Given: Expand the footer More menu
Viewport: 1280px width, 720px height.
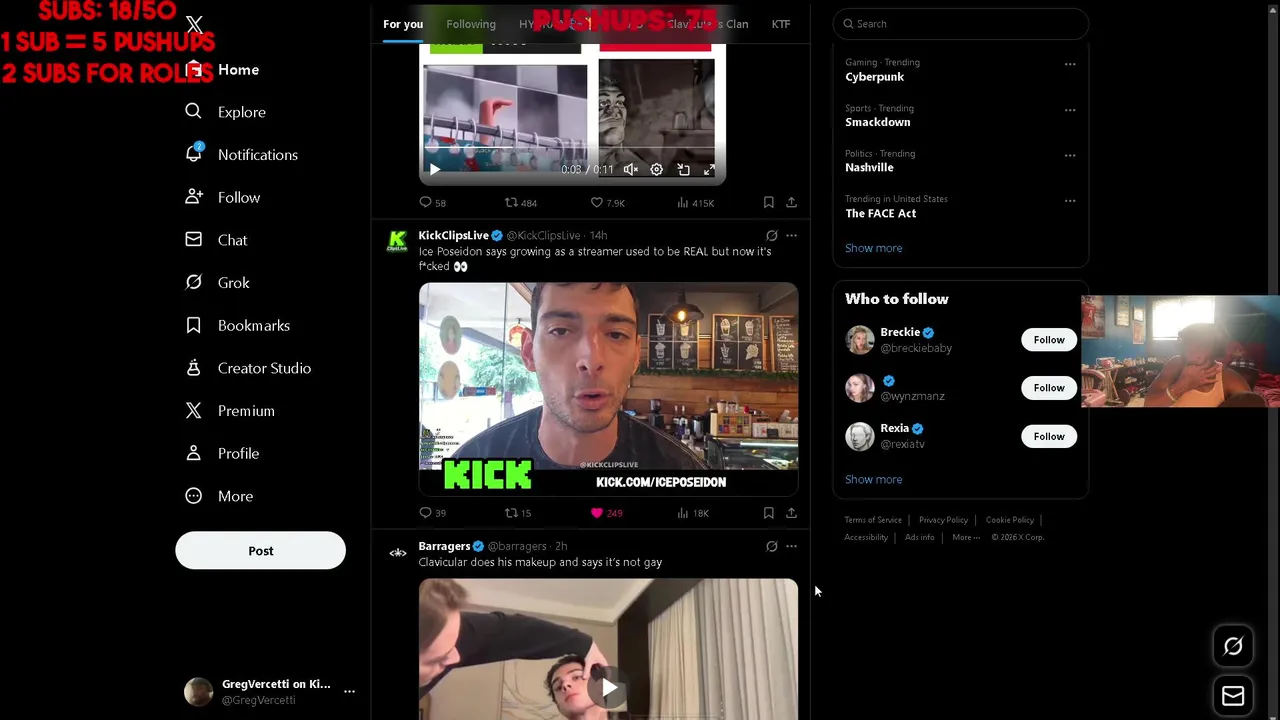Looking at the screenshot, I should (x=966, y=538).
